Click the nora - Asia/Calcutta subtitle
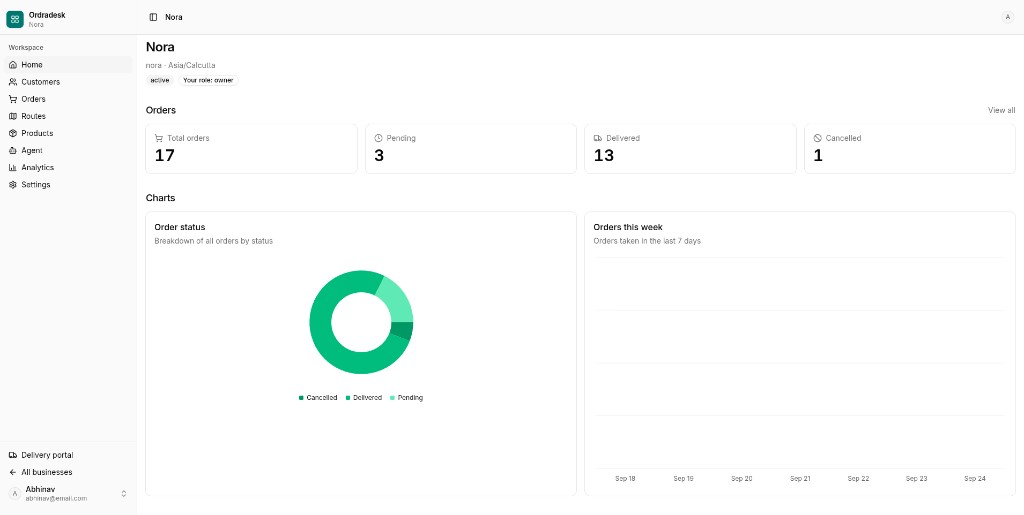Image resolution: width=1024 pixels, height=515 pixels. point(180,65)
